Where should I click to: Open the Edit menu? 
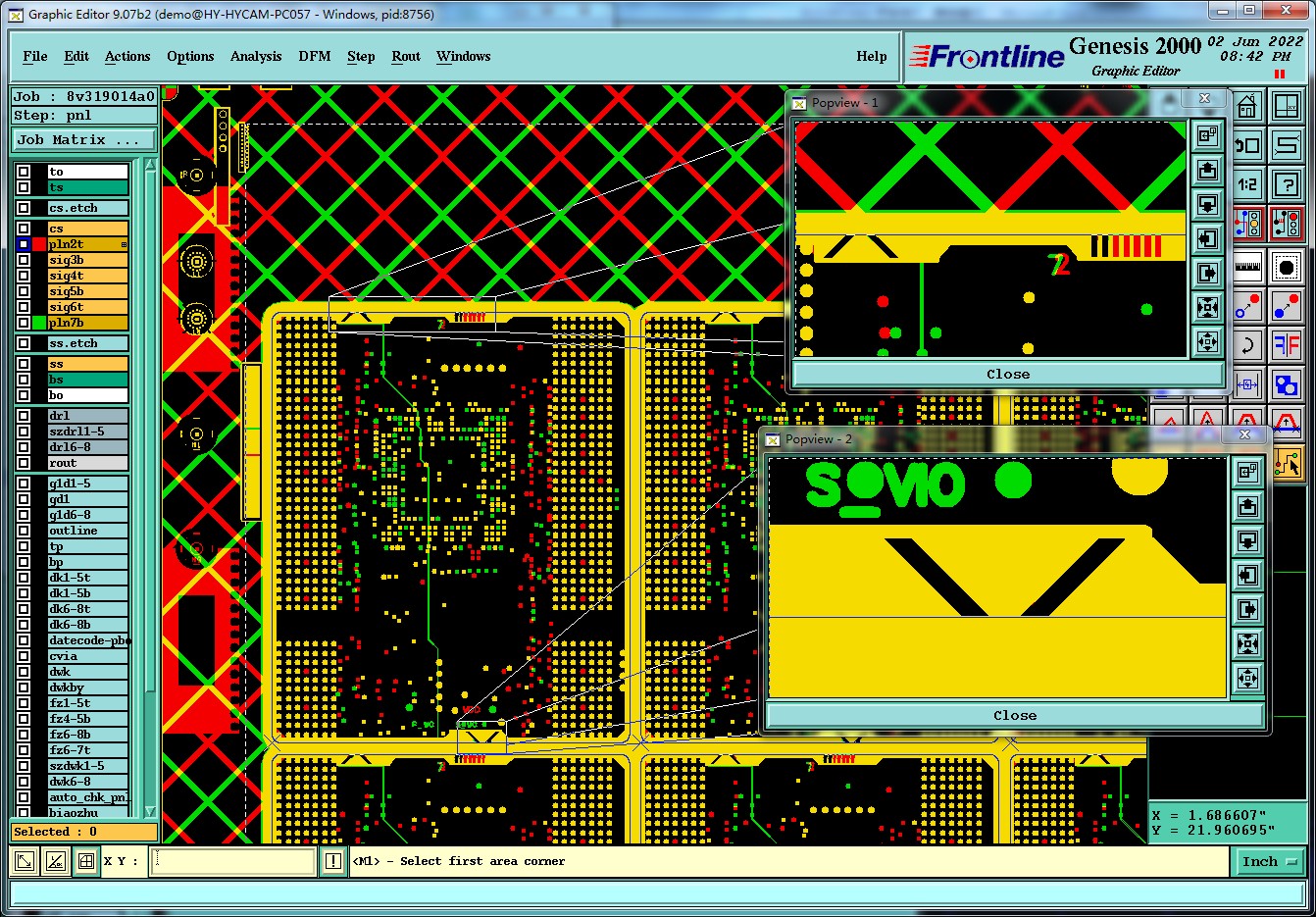tap(76, 56)
